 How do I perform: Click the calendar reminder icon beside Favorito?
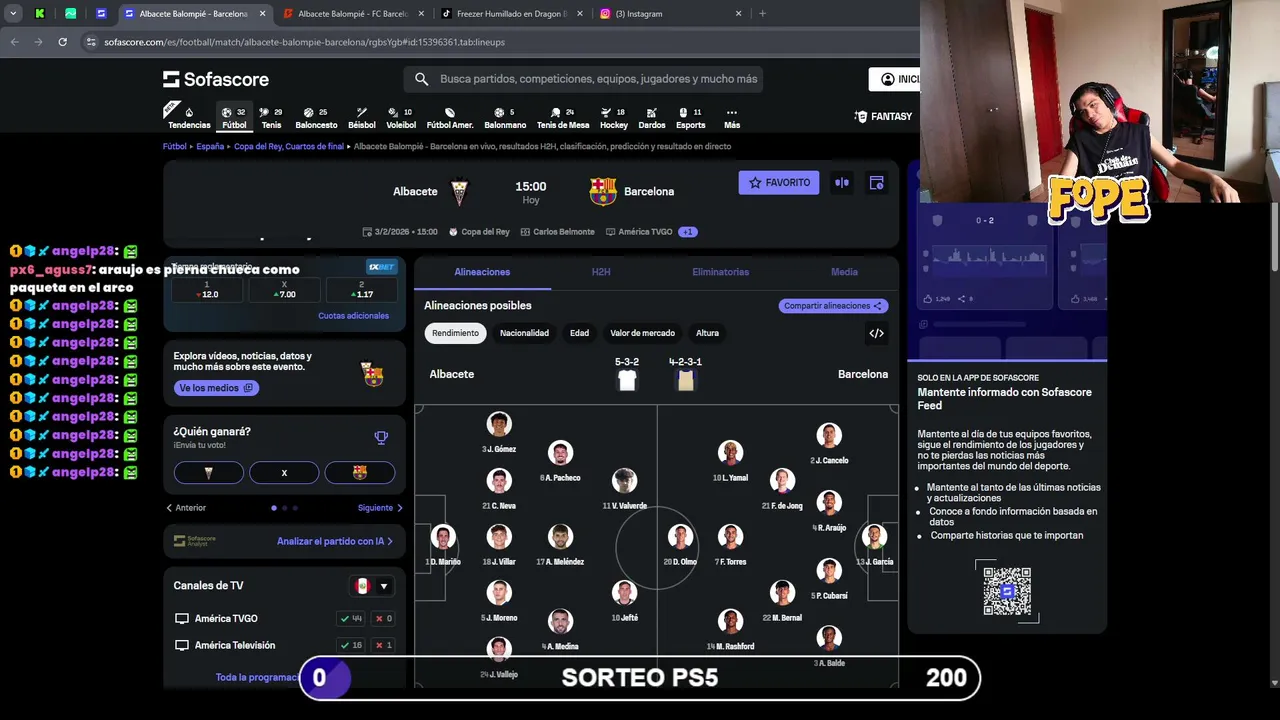pos(876,183)
